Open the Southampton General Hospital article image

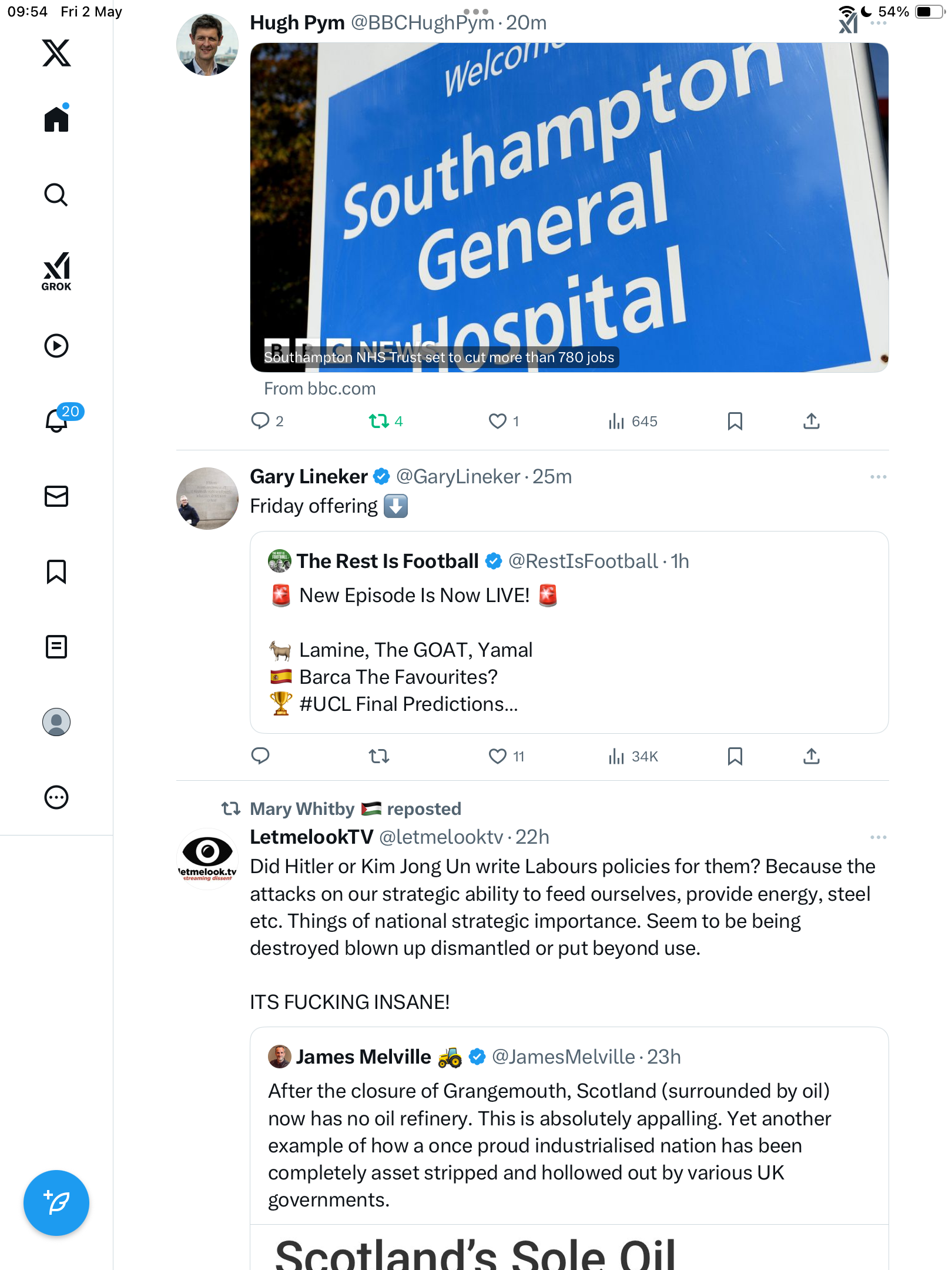click(x=569, y=208)
